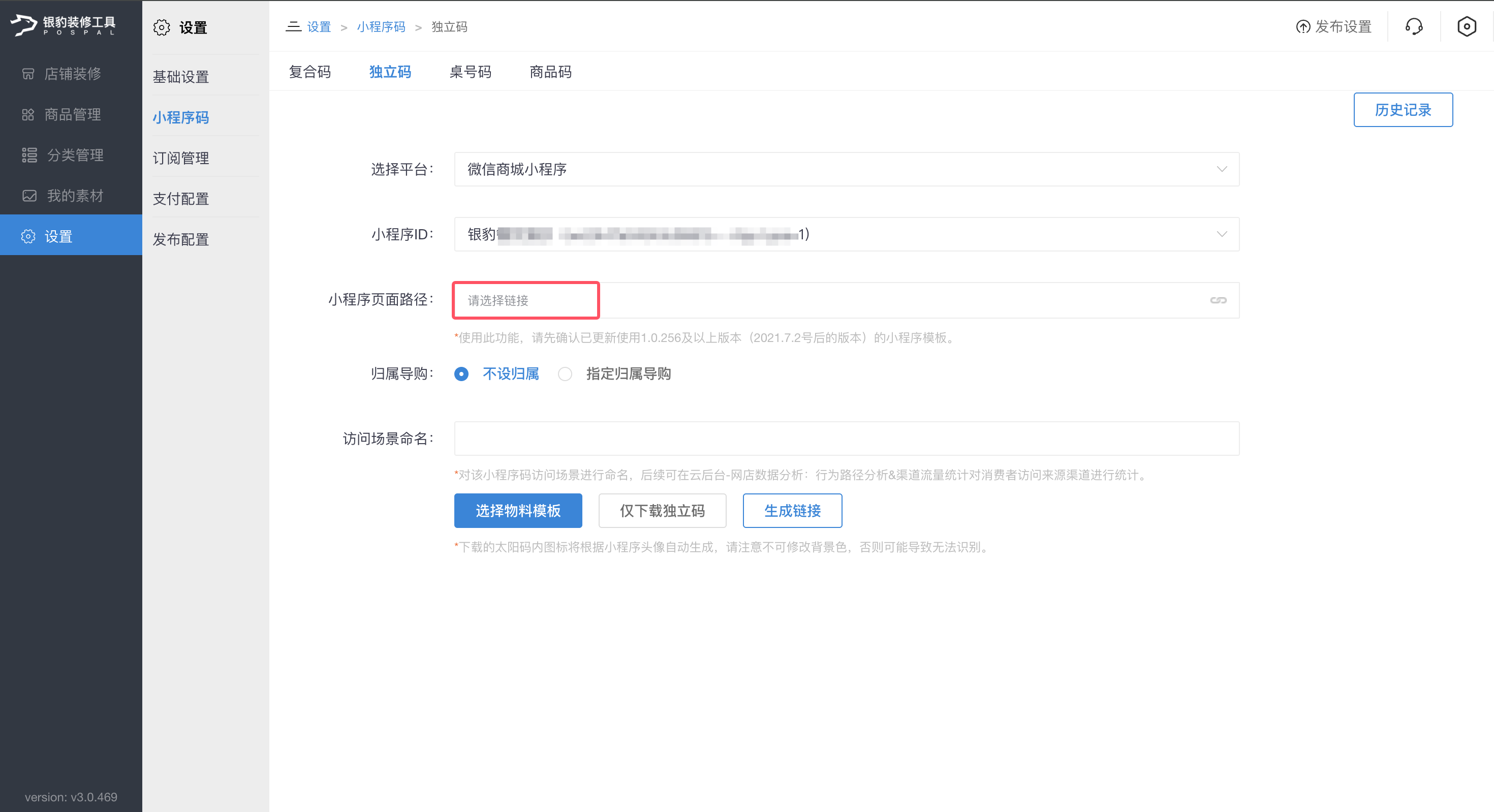This screenshot has width=1494, height=812.
Task: Expand platform dropdown via its chevron arrow
Action: [x=1222, y=169]
